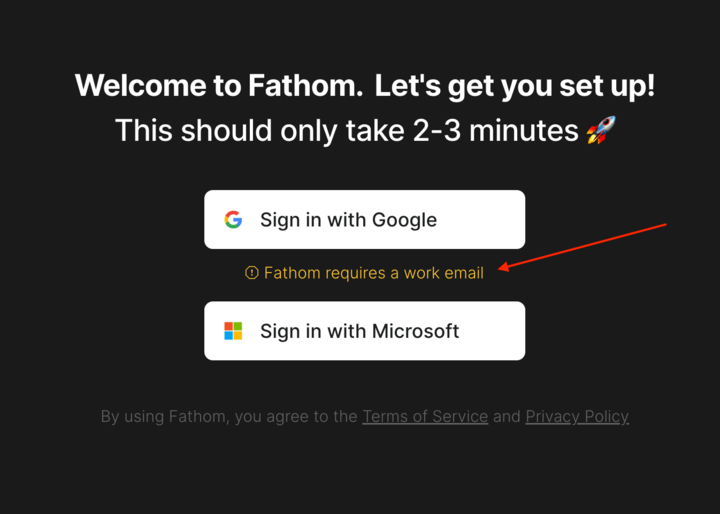Image resolution: width=720 pixels, height=514 pixels.
Task: Click the tail end of the red arrow
Action: [x=665, y=225]
